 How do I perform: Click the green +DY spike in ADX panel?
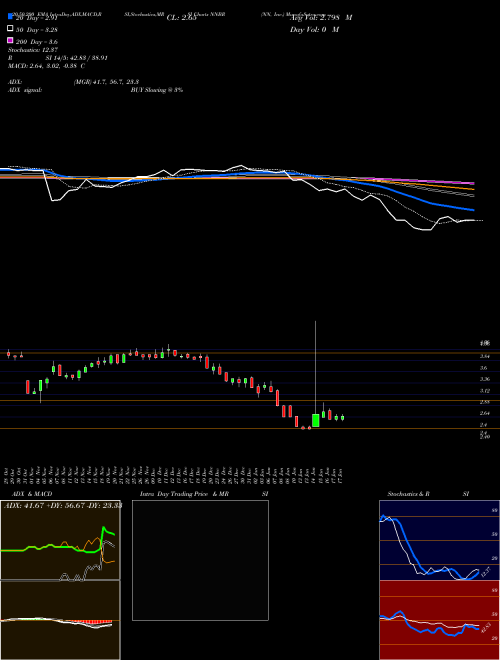104,529
